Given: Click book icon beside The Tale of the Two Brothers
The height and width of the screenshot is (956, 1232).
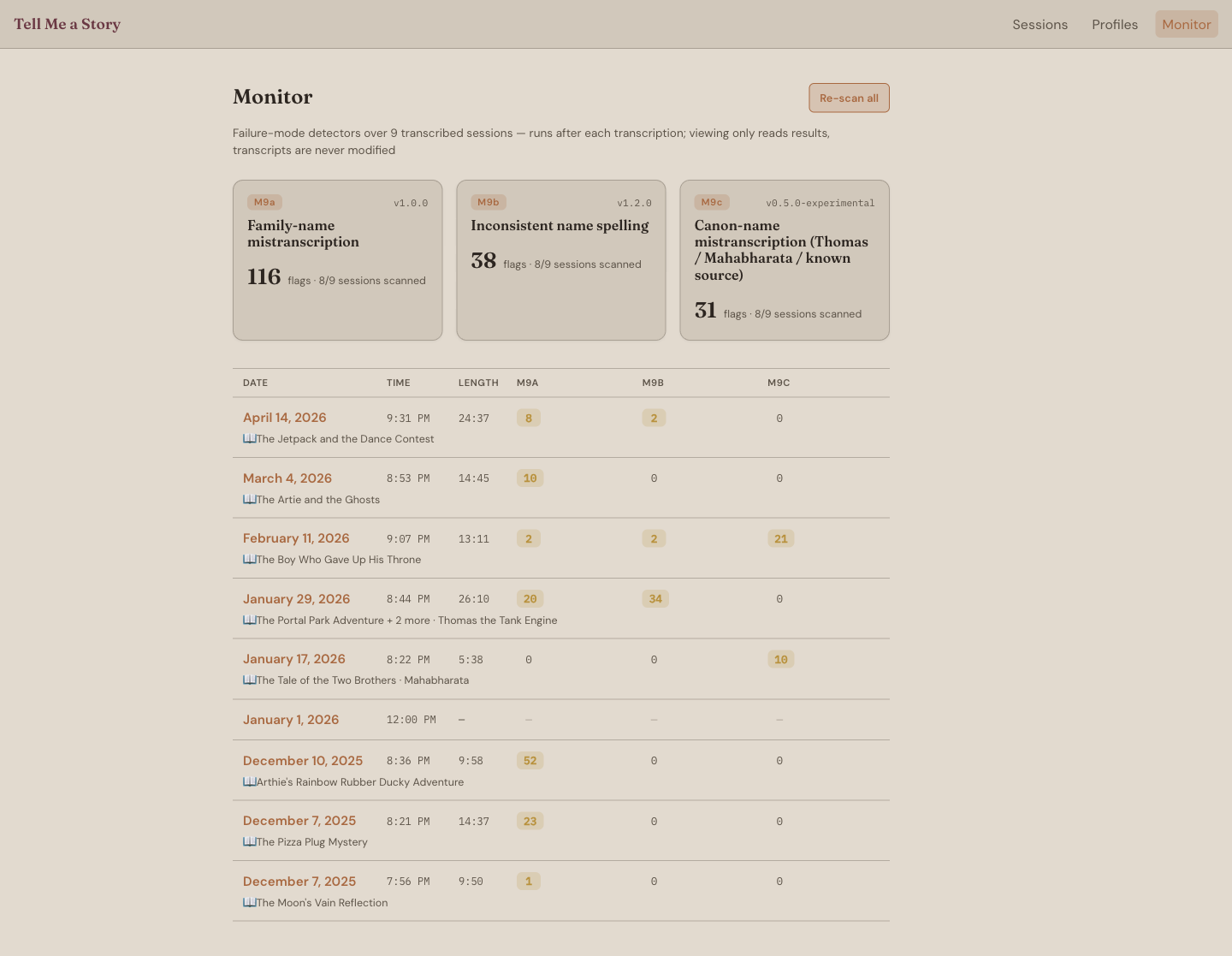Looking at the screenshot, I should pyautogui.click(x=249, y=680).
